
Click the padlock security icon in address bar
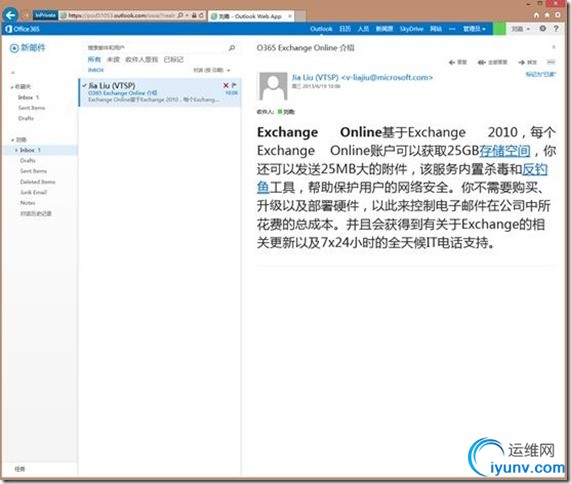click(194, 15)
